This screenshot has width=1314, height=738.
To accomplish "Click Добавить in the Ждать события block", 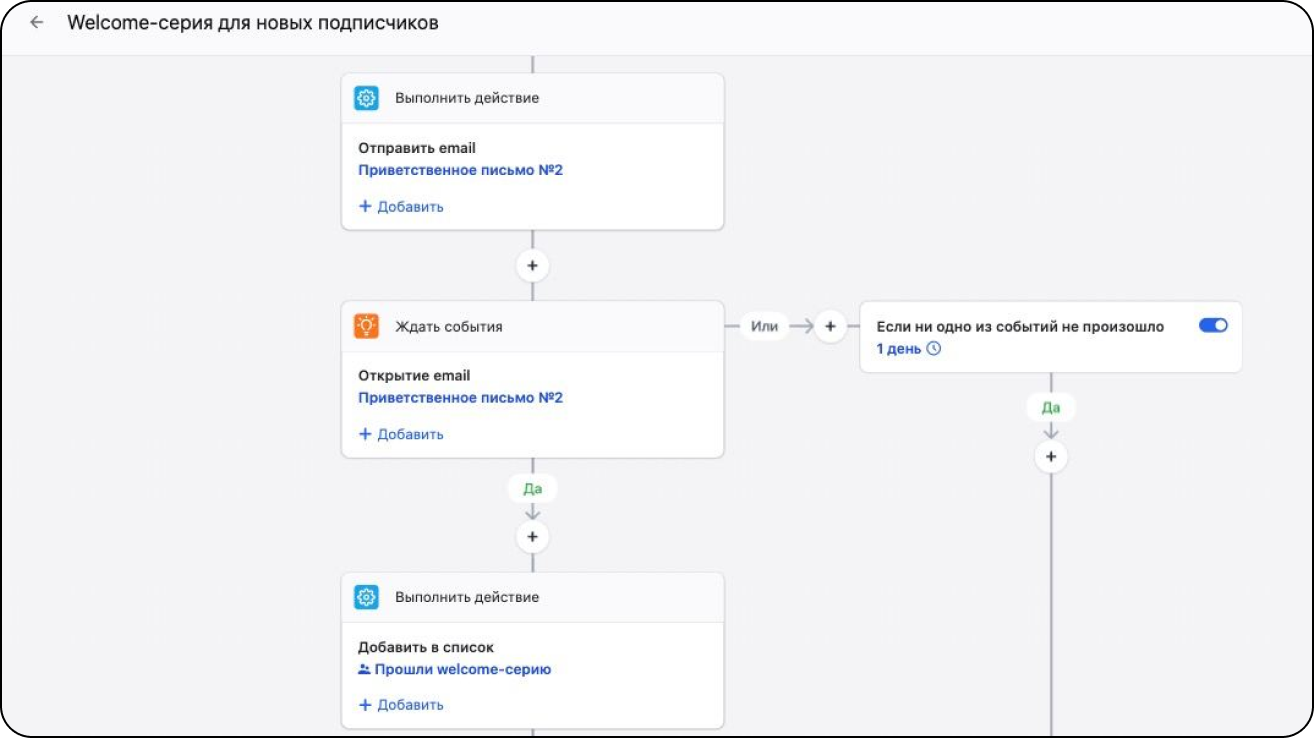I will pos(401,434).
